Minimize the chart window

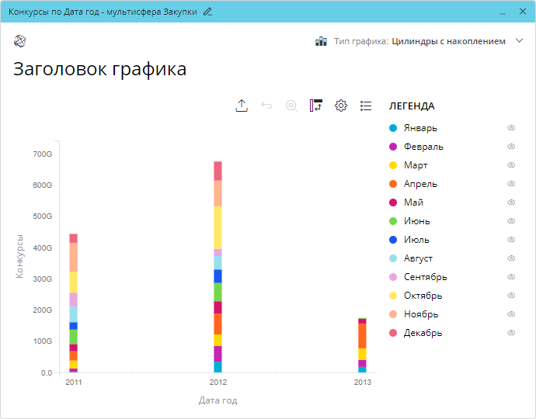[x=502, y=12]
